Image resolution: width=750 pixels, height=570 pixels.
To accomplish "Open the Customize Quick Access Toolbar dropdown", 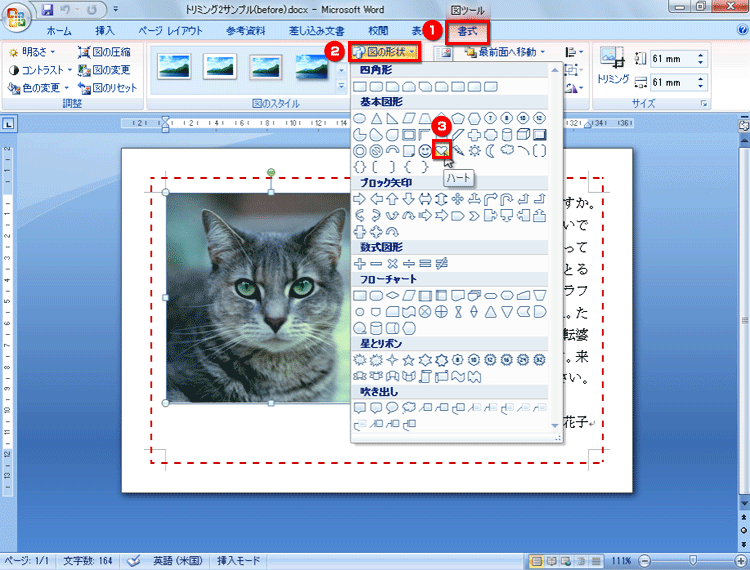I will (x=116, y=9).
